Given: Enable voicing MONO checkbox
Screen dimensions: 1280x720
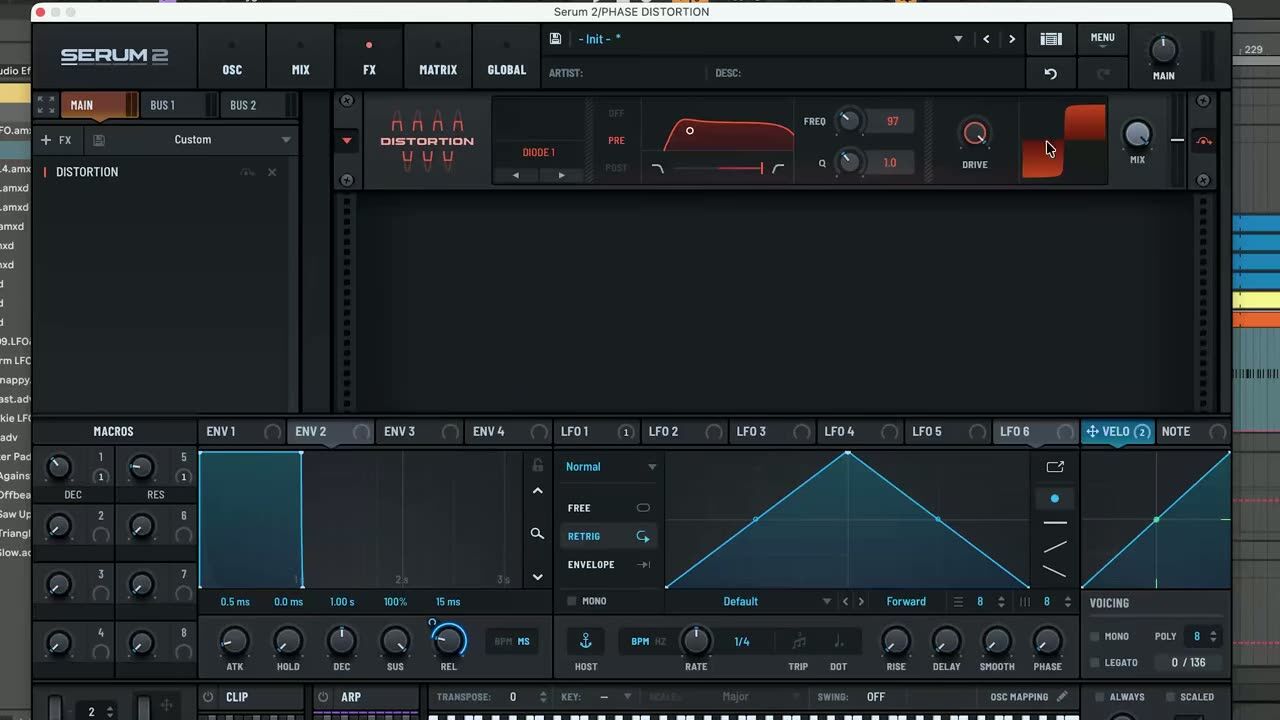Looking at the screenshot, I should pos(1094,636).
